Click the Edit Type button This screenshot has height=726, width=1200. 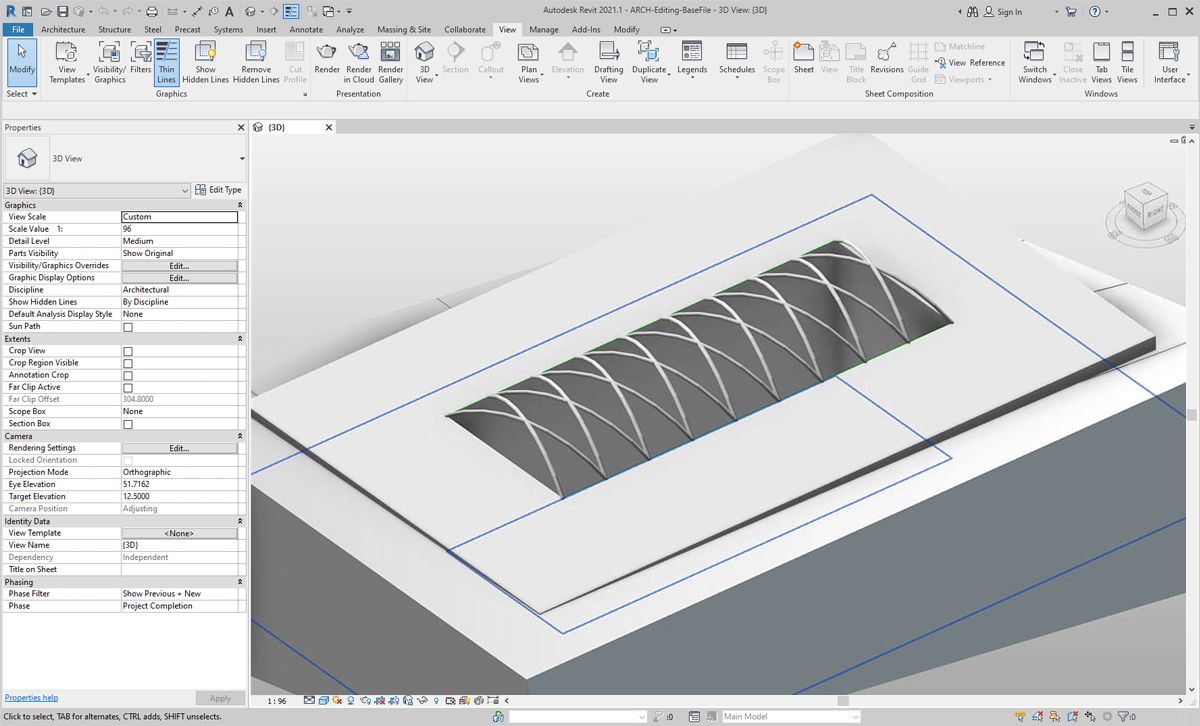[218, 190]
